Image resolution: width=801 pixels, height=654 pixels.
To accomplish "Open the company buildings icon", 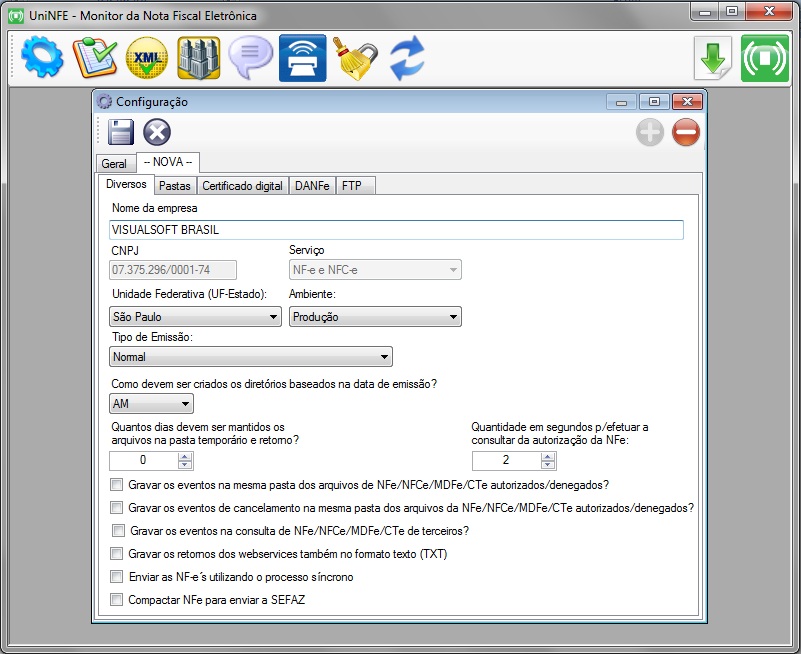I will click(199, 58).
